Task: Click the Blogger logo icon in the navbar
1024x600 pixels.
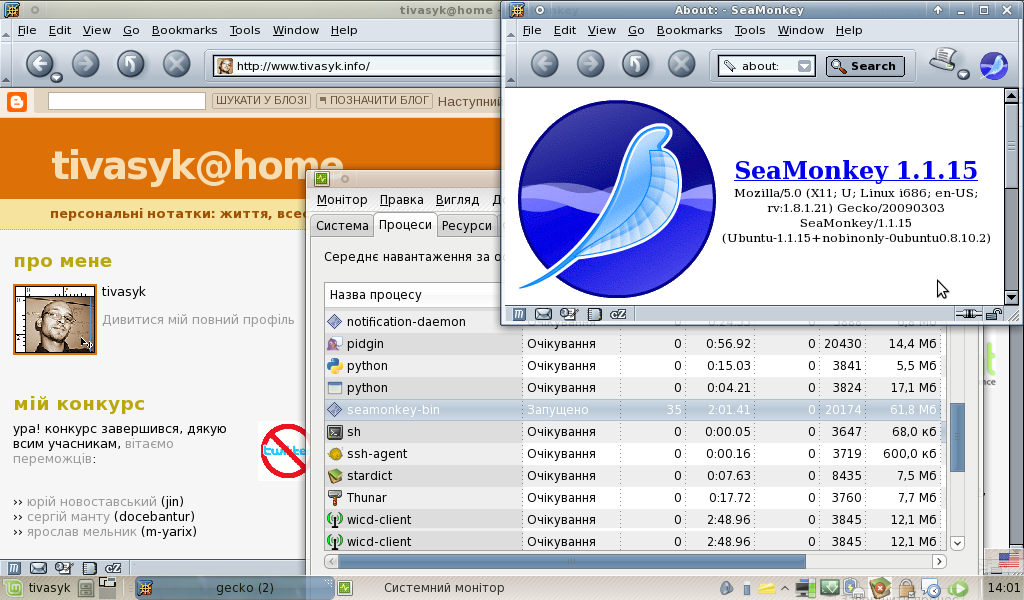Action: coord(17,102)
